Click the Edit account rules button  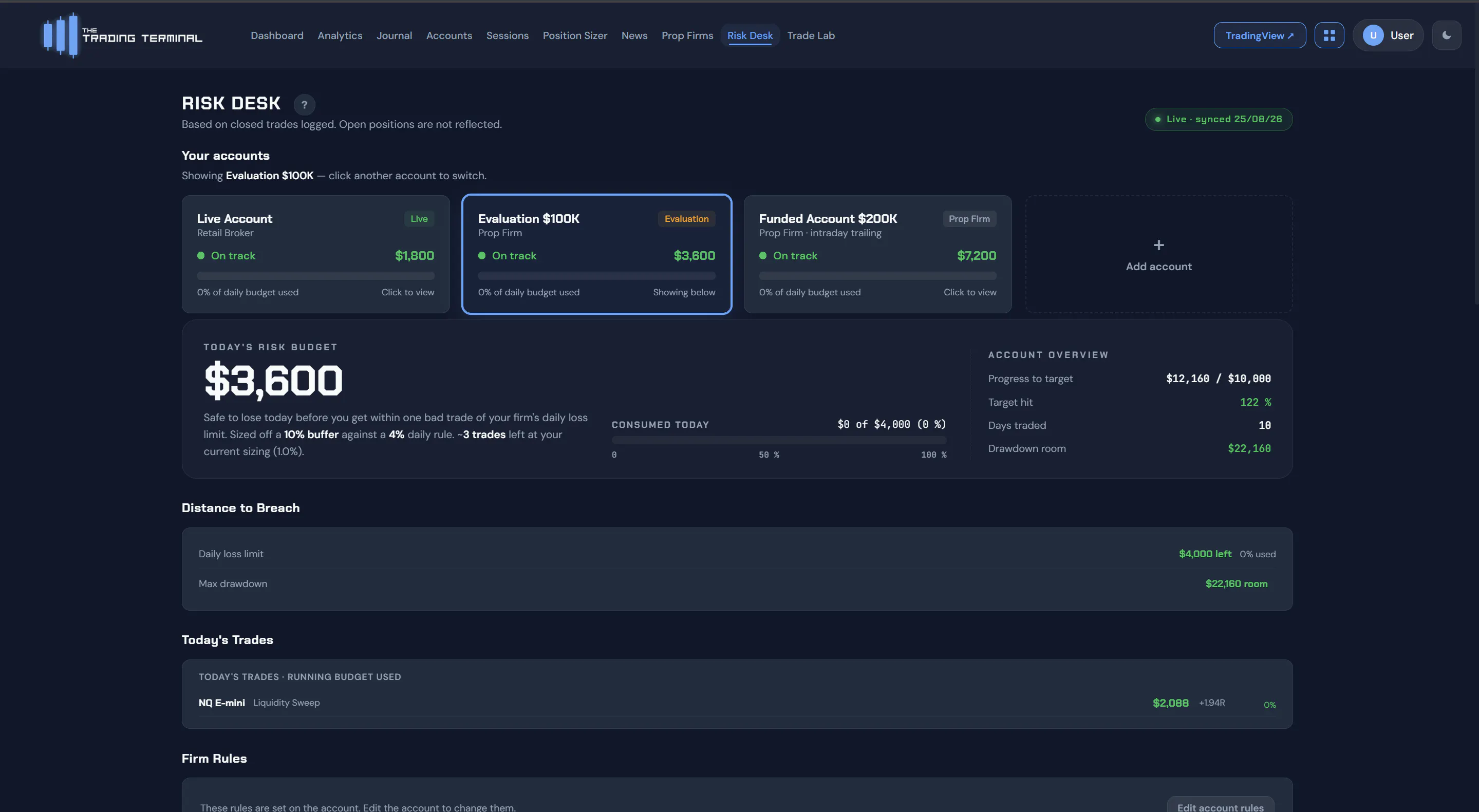point(1220,804)
